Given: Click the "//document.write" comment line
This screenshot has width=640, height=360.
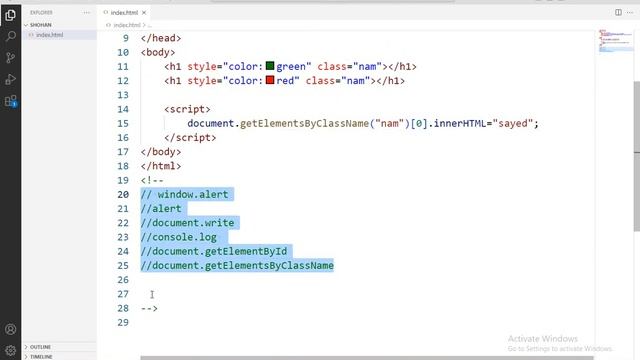Looking at the screenshot, I should [187, 223].
